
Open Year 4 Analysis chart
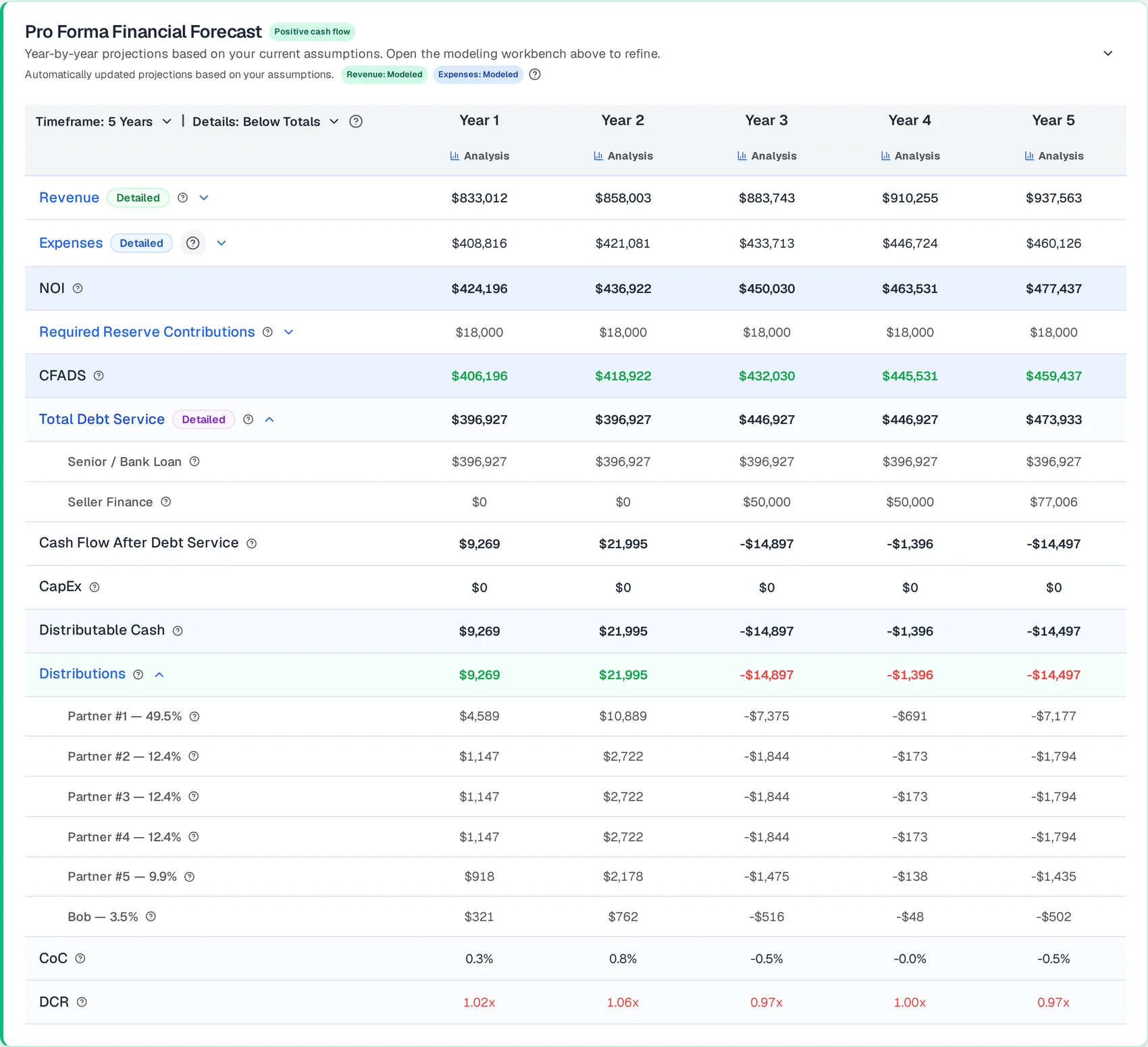[x=910, y=156]
